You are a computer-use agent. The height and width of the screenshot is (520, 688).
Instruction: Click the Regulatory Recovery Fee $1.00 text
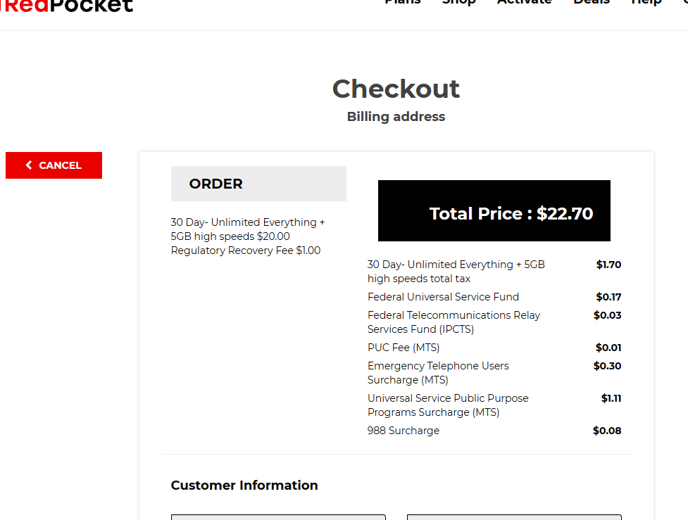coord(245,251)
